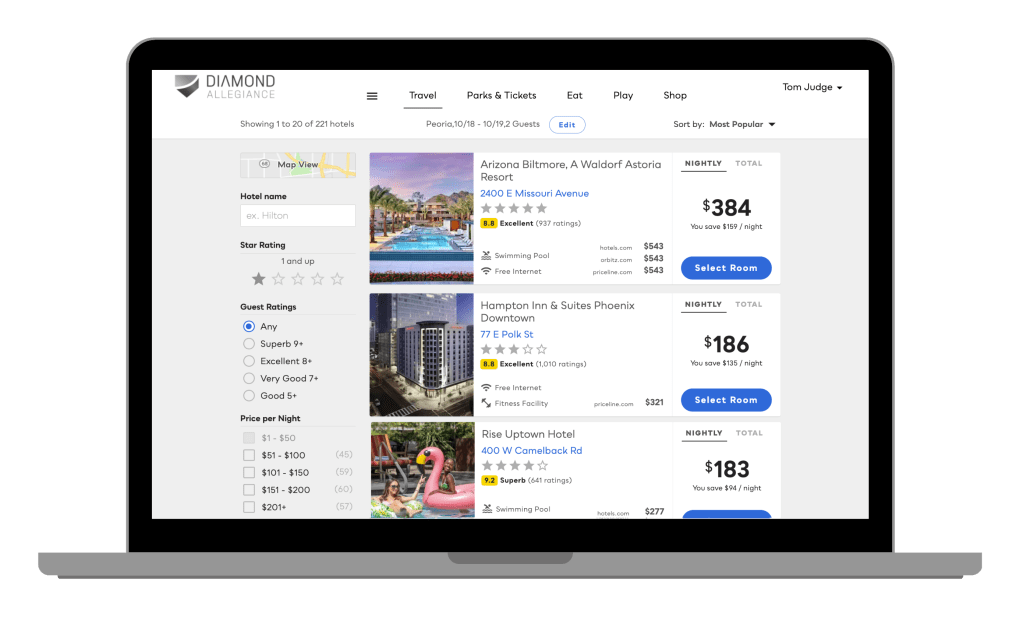Check the $151 - $200 price filter
The width and height of the screenshot is (1023, 642).
249,490
